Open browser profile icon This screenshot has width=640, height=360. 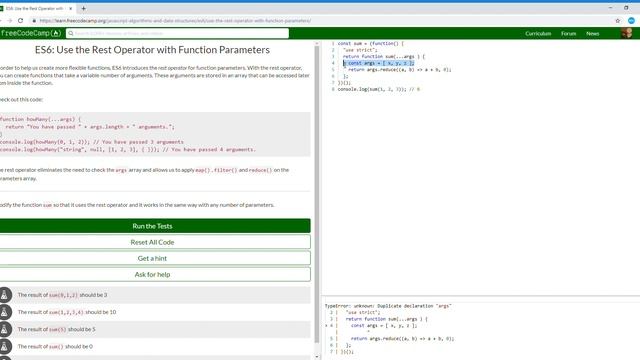click(x=631, y=20)
